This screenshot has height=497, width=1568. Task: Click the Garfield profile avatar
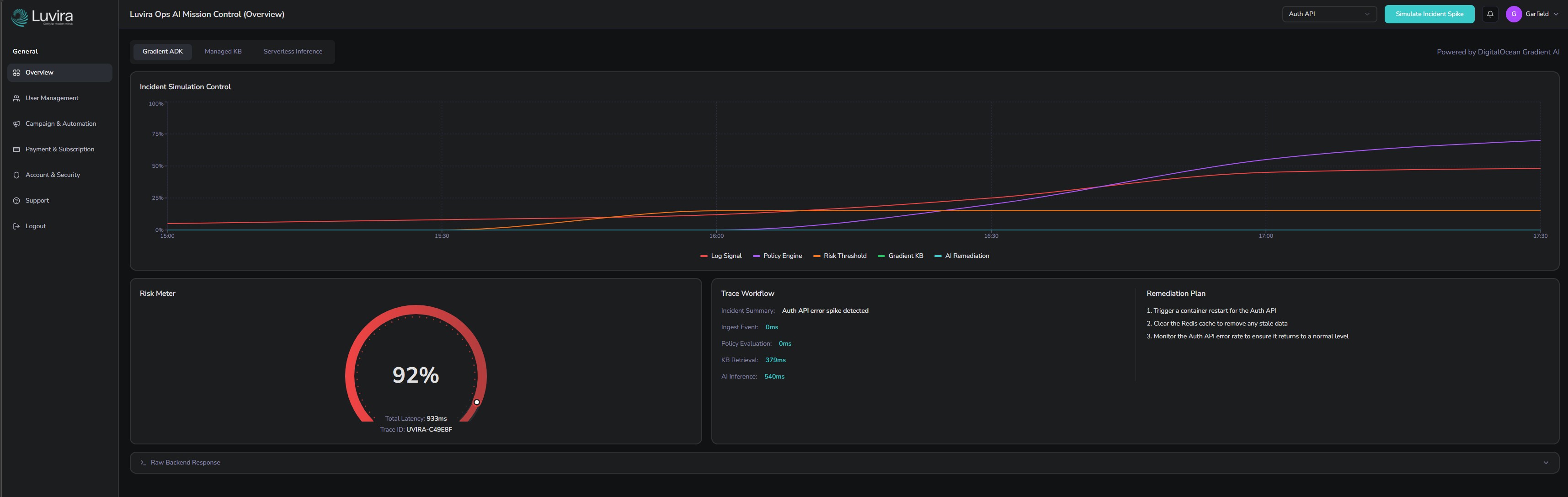1513,14
